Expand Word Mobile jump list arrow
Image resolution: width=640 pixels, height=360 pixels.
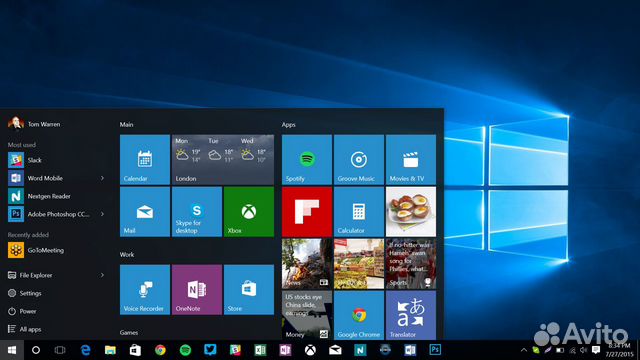pos(102,178)
